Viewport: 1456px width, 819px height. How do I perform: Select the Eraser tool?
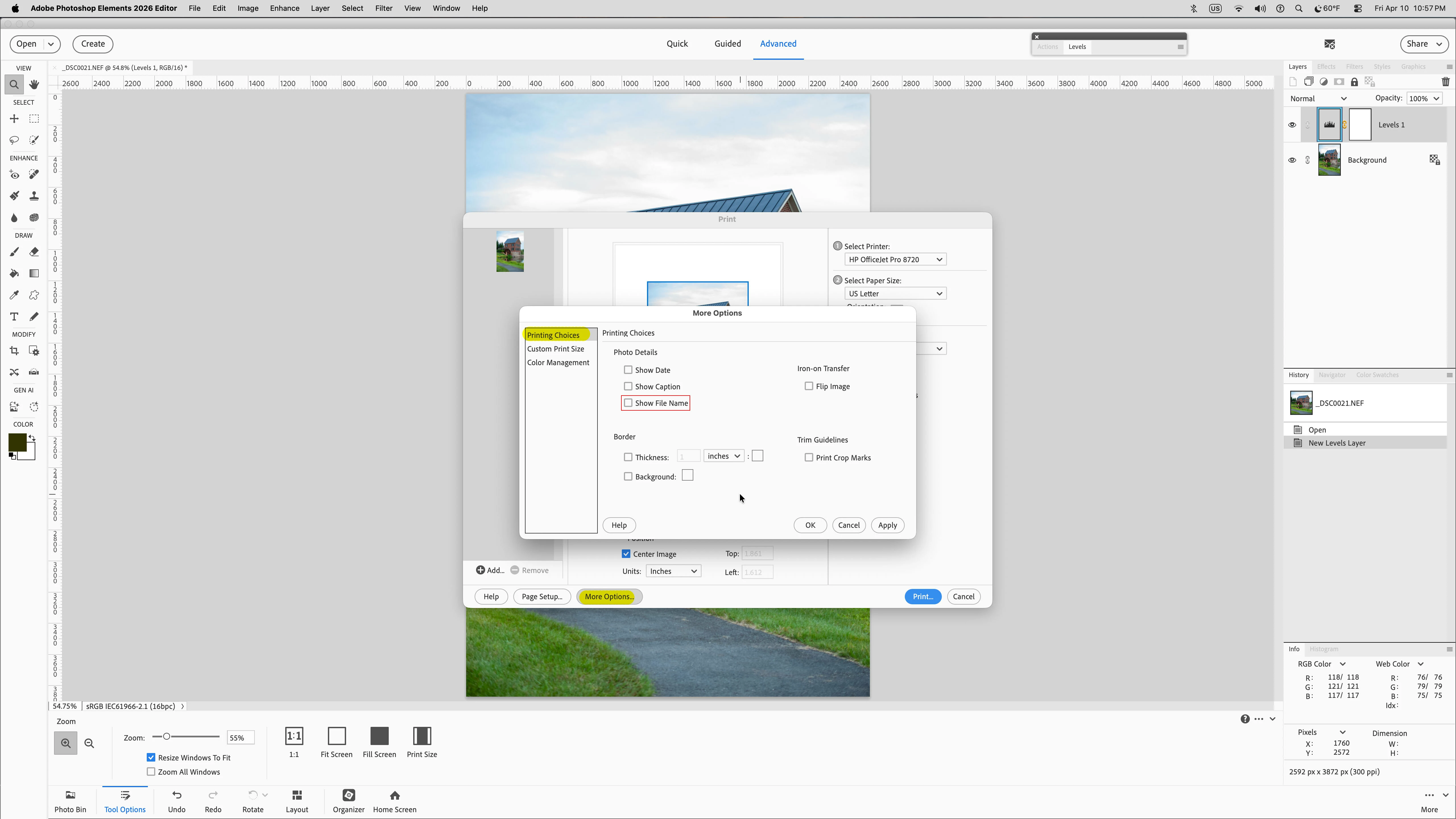pyautogui.click(x=34, y=252)
